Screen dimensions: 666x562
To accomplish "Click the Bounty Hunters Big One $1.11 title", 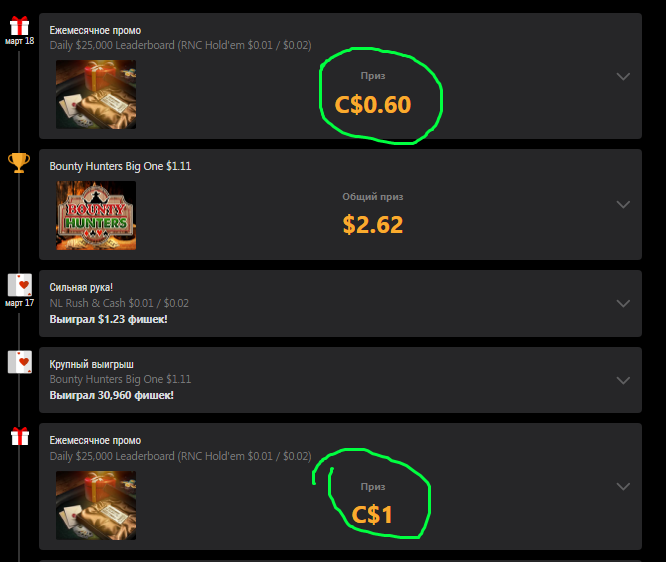I will pyautogui.click(x=120, y=166).
